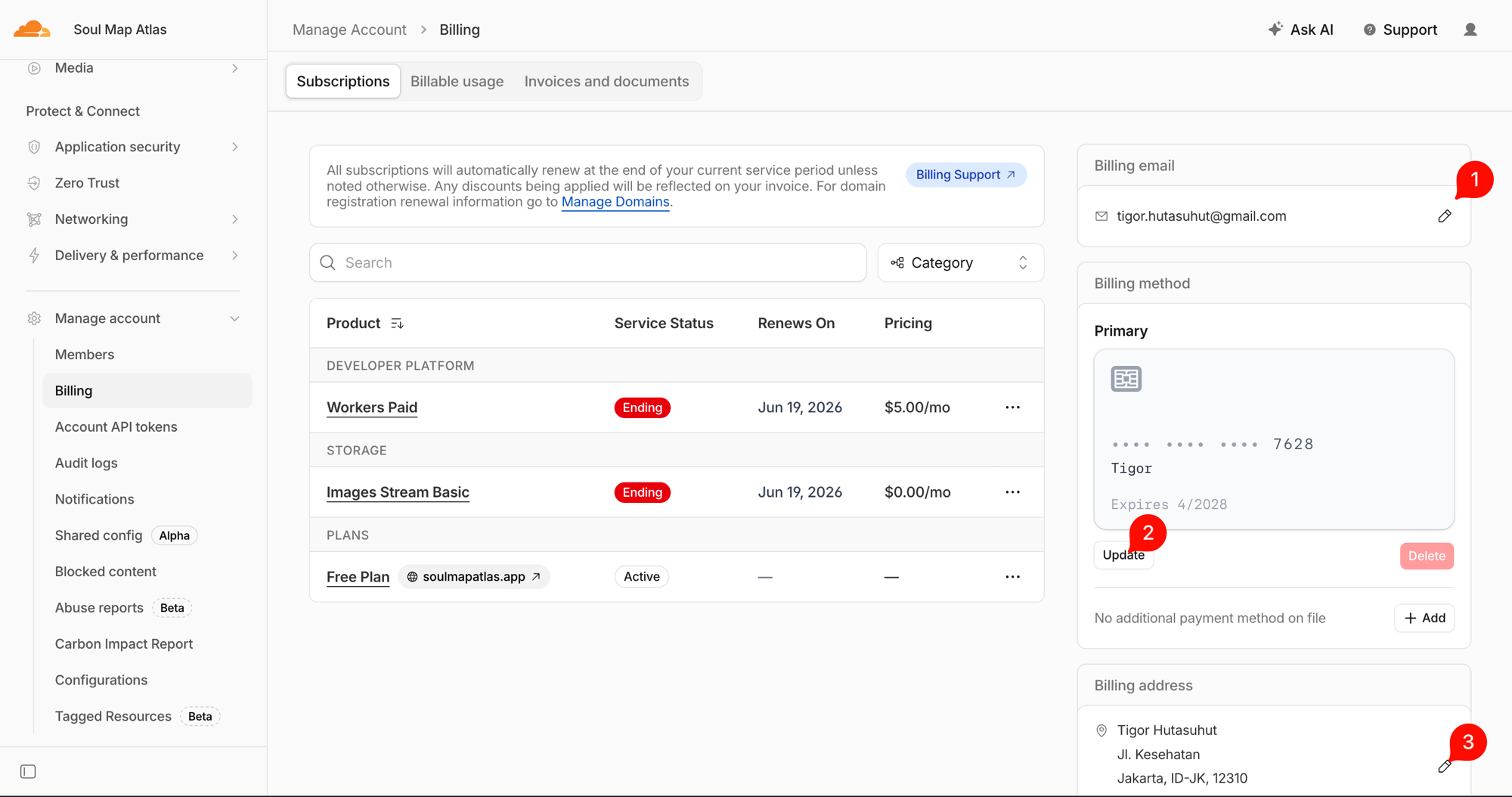The height and width of the screenshot is (797, 1512).
Task: Click Soul Map Atlas account name
Action: click(120, 29)
